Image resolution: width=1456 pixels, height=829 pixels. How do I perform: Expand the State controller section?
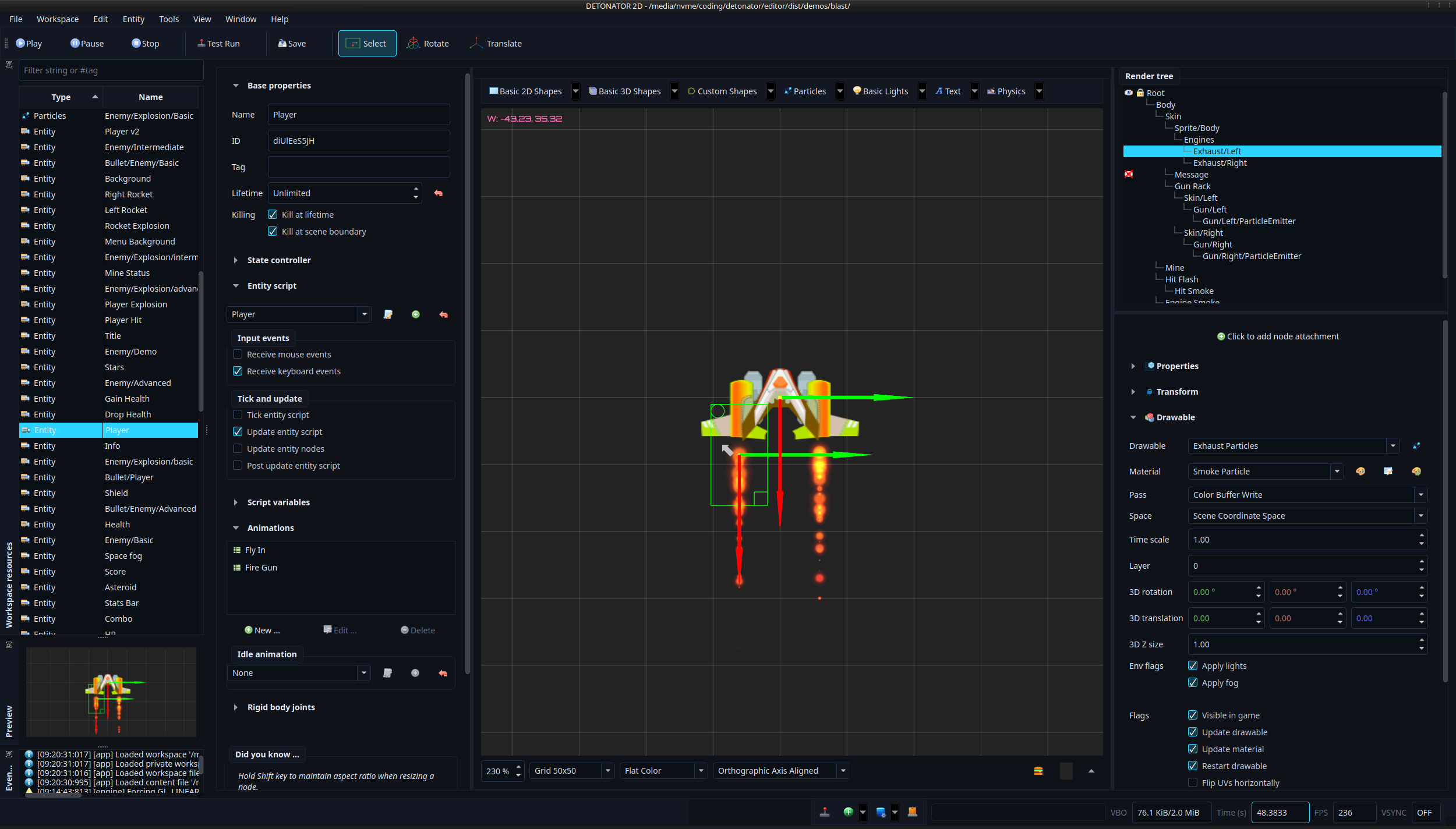click(236, 260)
